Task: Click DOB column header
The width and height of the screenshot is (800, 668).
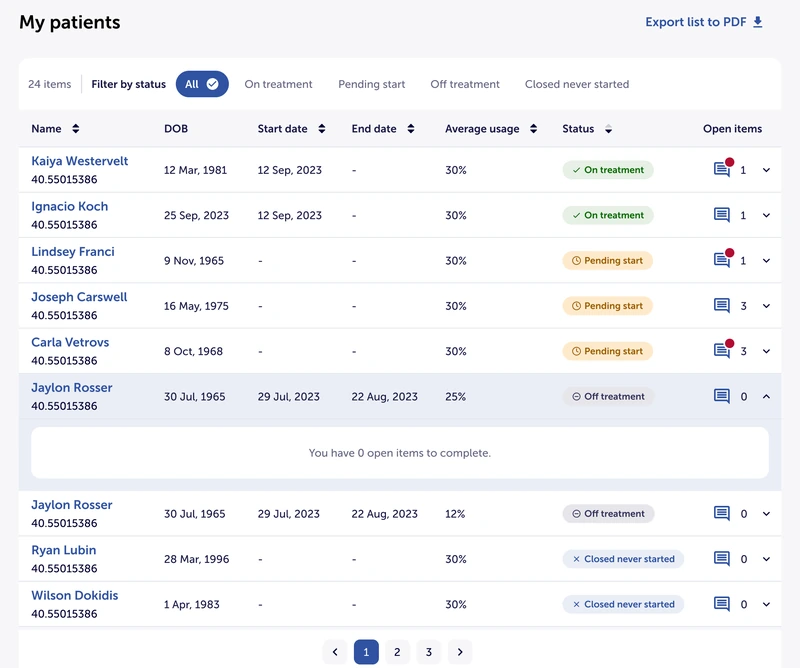Action: (176, 129)
